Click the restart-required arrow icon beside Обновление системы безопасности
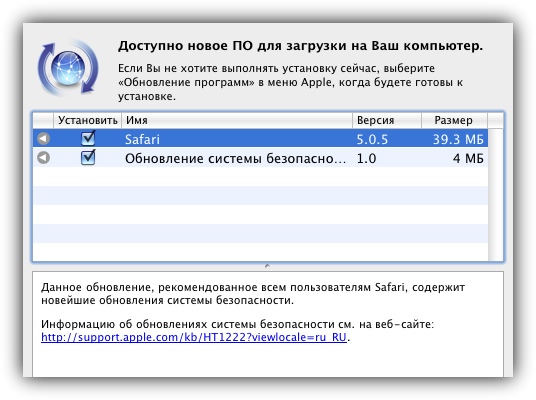Image resolution: width=536 pixels, height=400 pixels. click(43, 158)
